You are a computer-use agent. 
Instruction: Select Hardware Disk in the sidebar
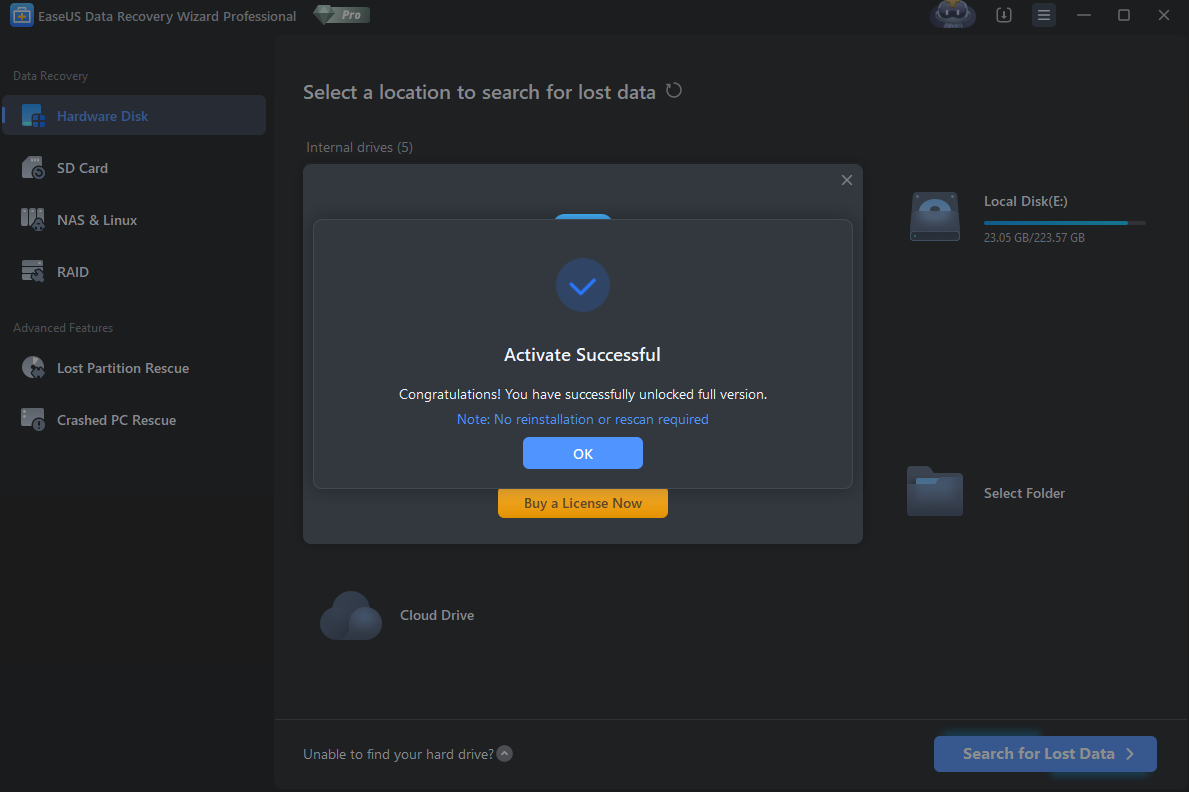coord(134,115)
